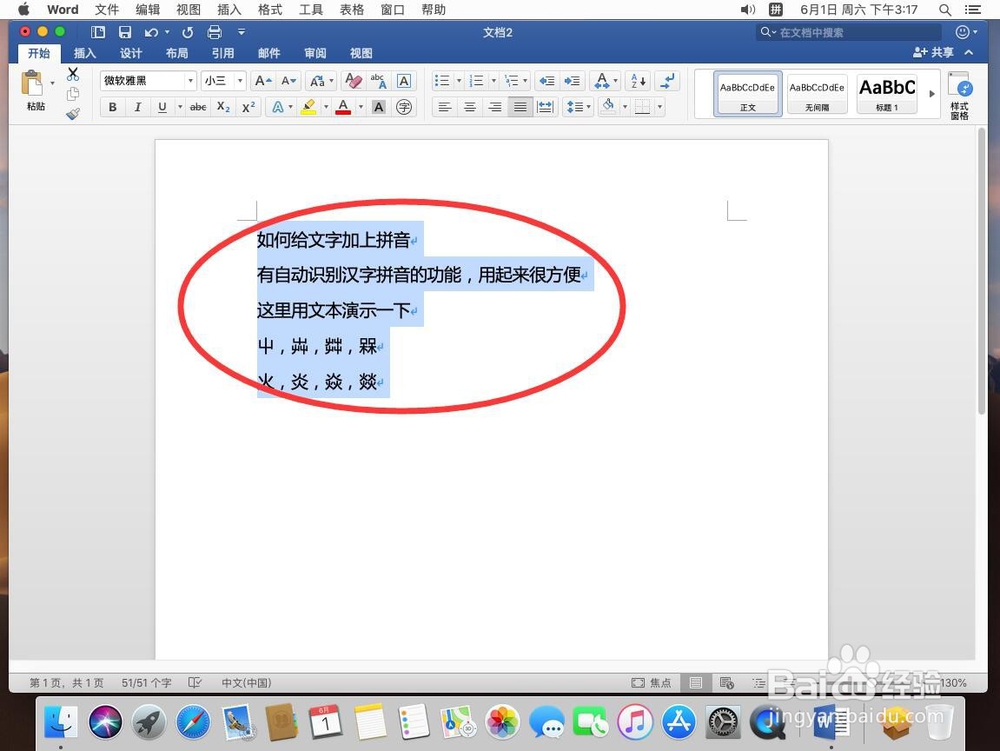Toggle show paragraph marks icon
The width and height of the screenshot is (1000, 751).
[x=667, y=81]
